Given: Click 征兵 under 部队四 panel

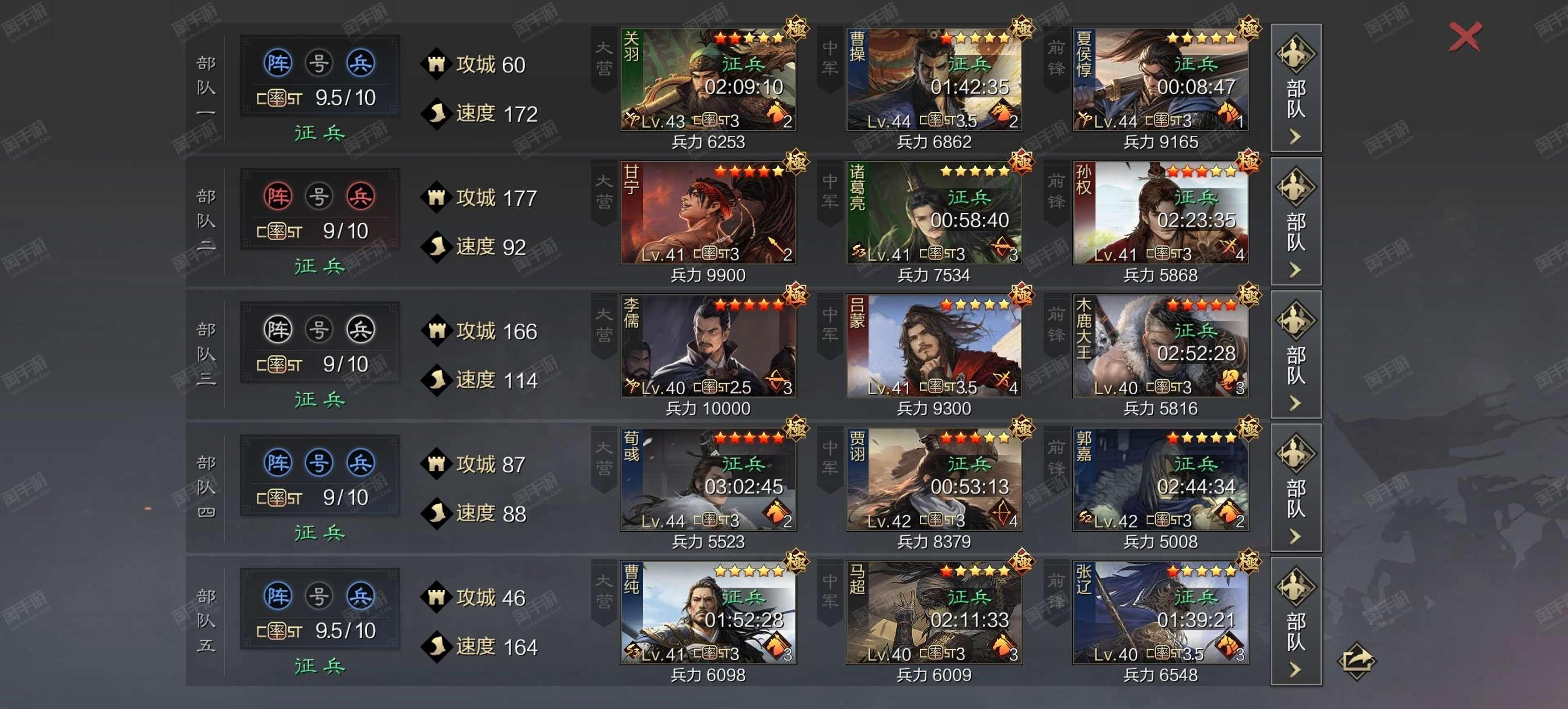Looking at the screenshot, I should pos(320,532).
